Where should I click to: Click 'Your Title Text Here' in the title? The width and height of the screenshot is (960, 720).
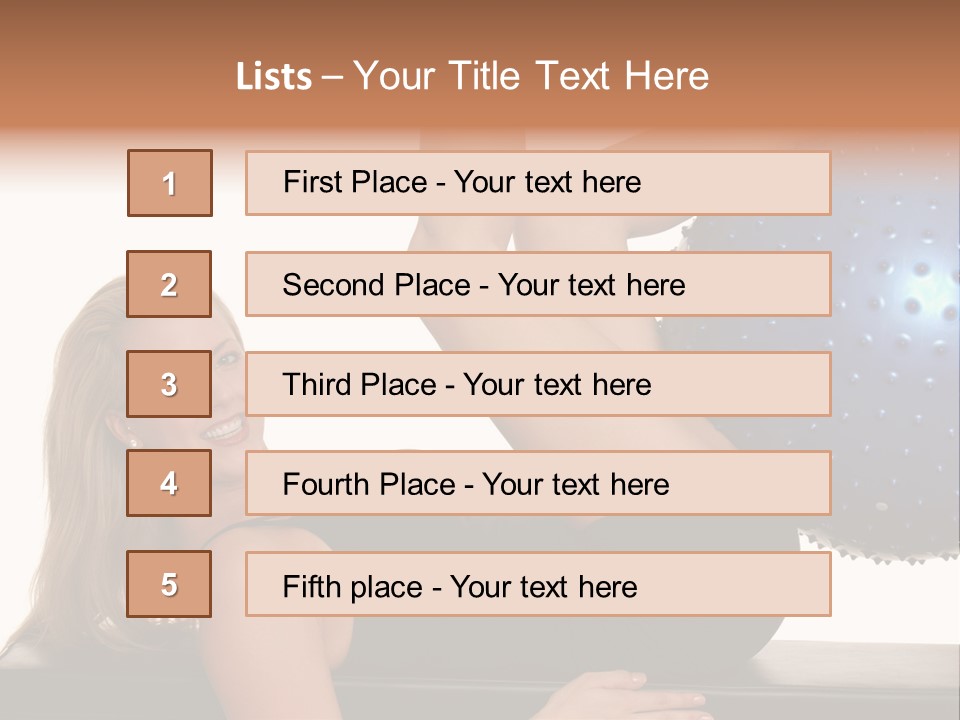click(531, 76)
